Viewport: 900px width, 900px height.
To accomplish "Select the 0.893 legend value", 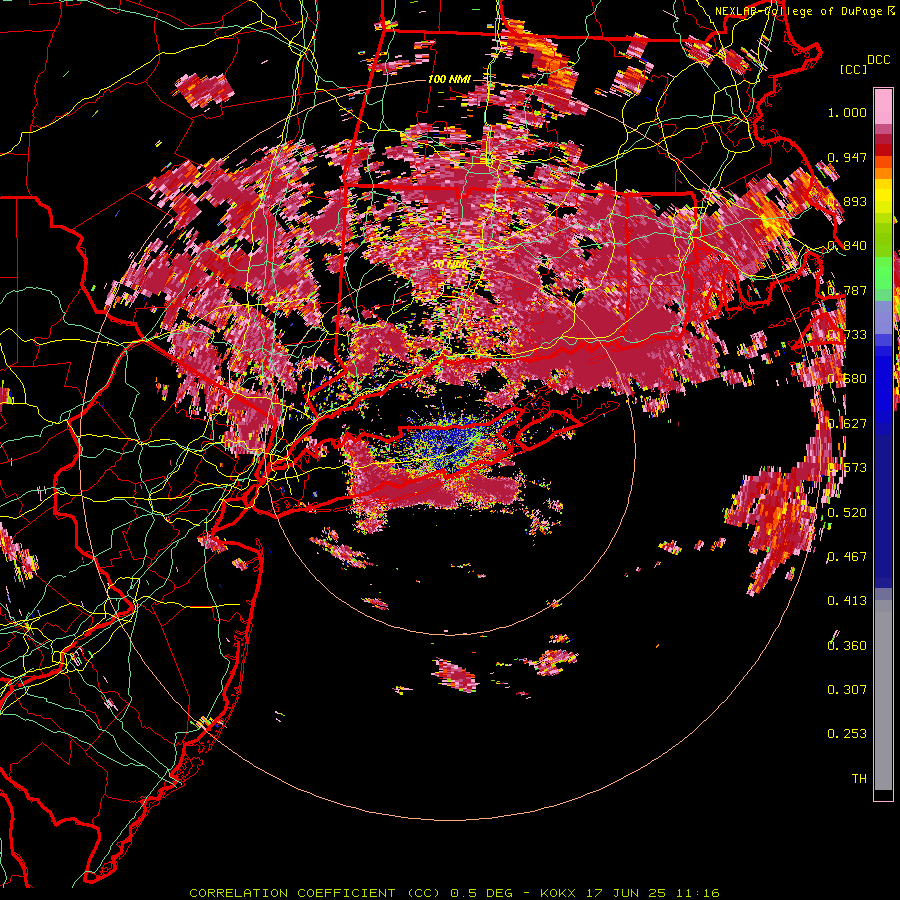I will pos(847,201).
